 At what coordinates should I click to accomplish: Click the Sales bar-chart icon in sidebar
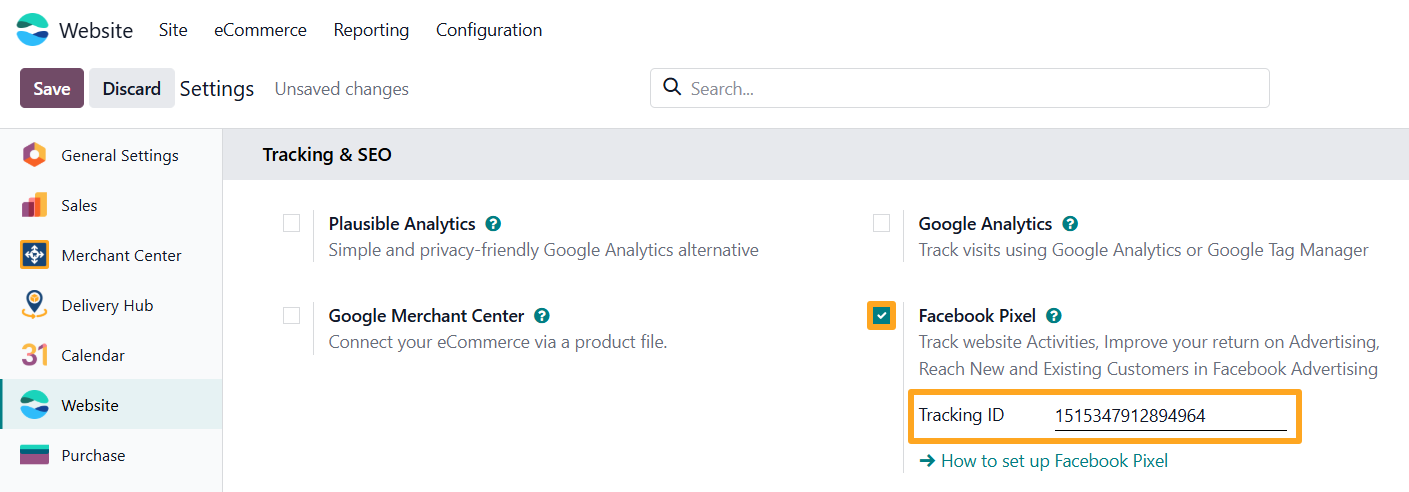pos(34,205)
